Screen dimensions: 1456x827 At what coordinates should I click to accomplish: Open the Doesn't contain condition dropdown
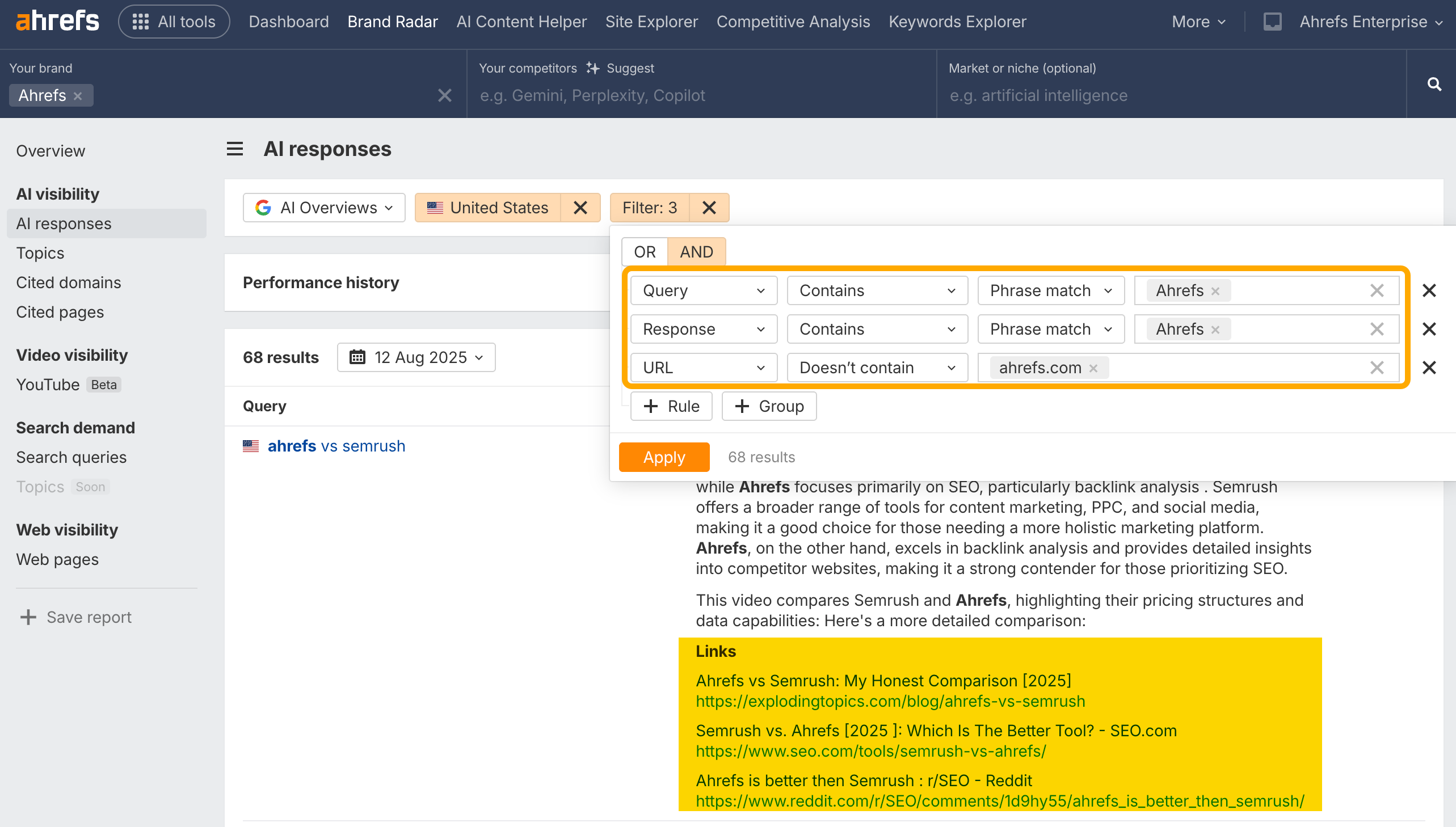point(877,368)
